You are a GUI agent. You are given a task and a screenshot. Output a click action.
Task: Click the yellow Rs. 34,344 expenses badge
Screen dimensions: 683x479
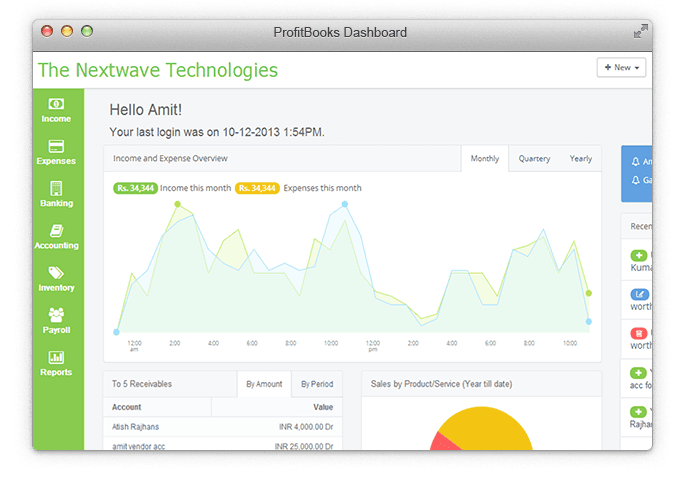click(257, 188)
